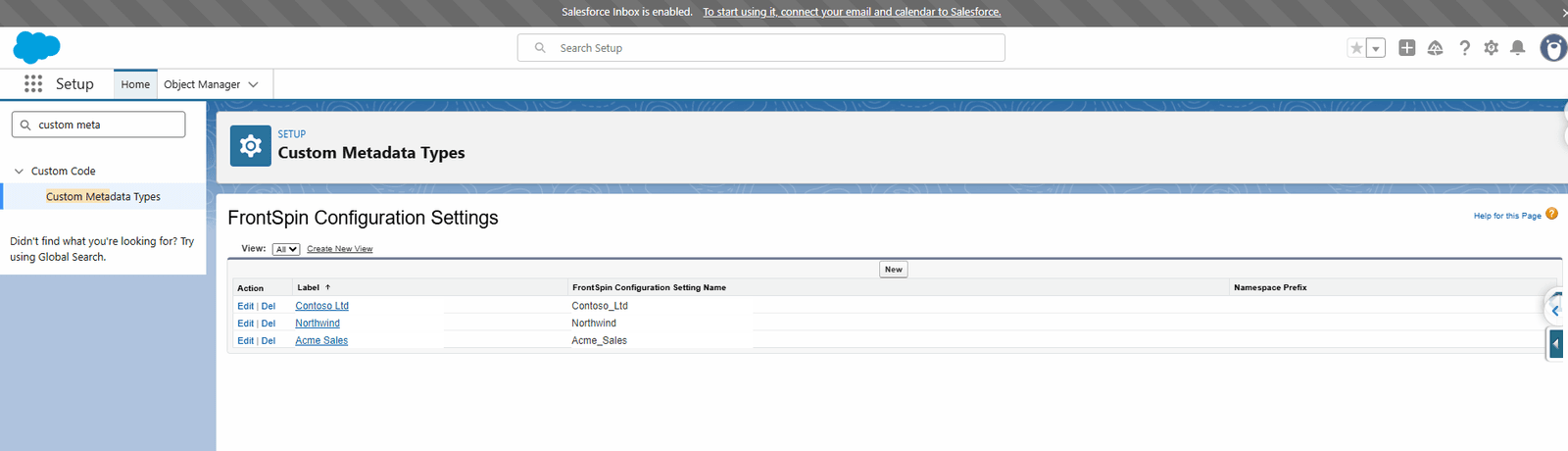Image resolution: width=1568 pixels, height=451 pixels.
Task: Open the Object Manager tab
Action: pos(202,84)
